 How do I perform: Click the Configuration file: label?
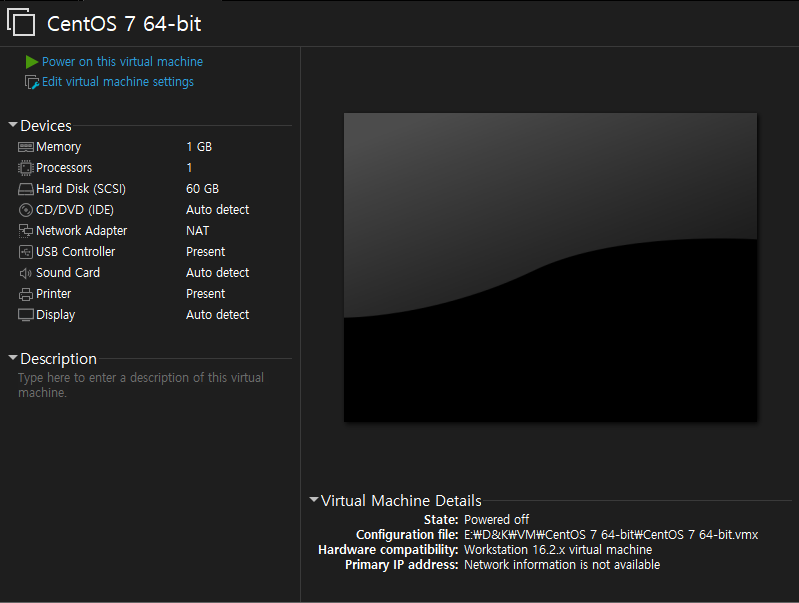407,535
